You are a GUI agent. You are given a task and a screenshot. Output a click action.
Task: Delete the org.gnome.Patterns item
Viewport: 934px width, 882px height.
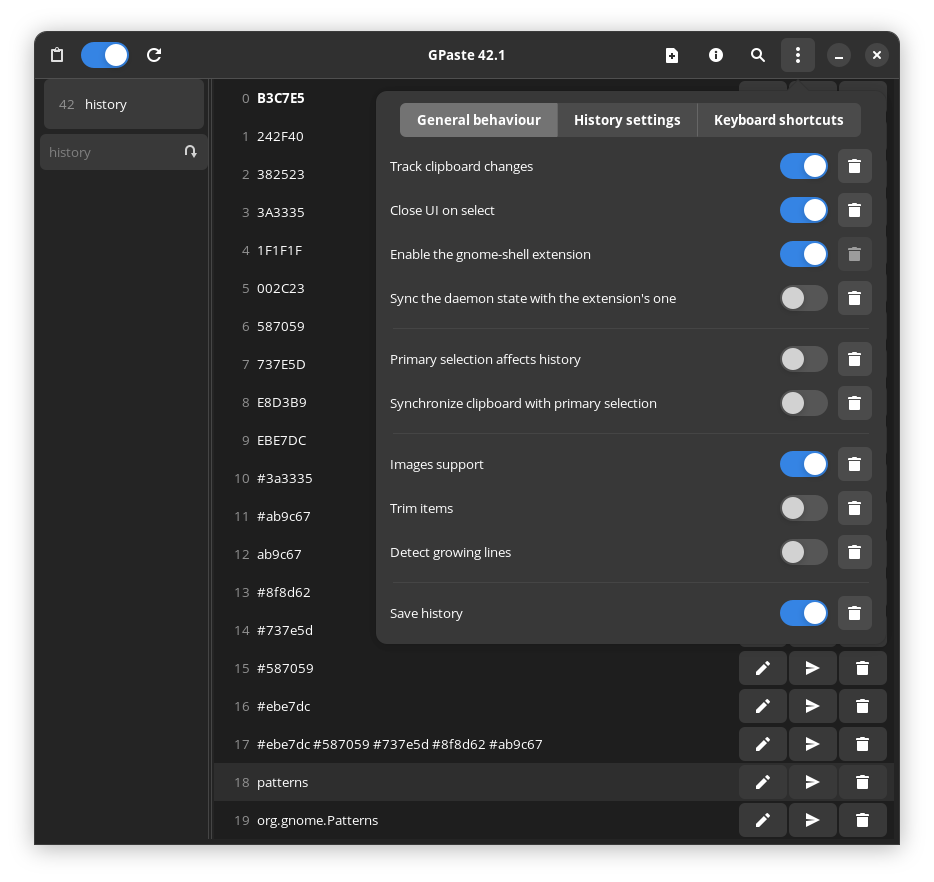863,821
